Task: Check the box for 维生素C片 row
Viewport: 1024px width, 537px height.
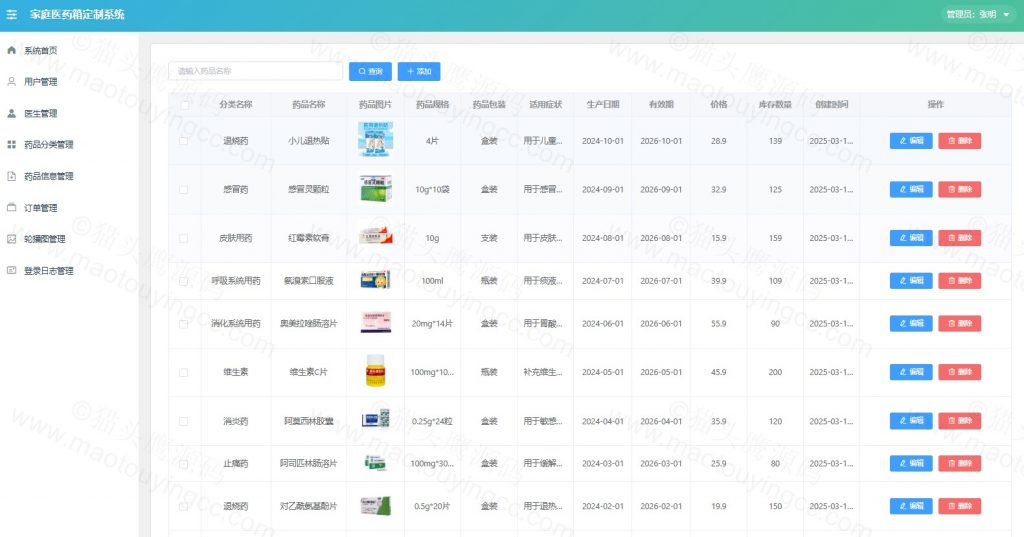Action: tap(184, 372)
